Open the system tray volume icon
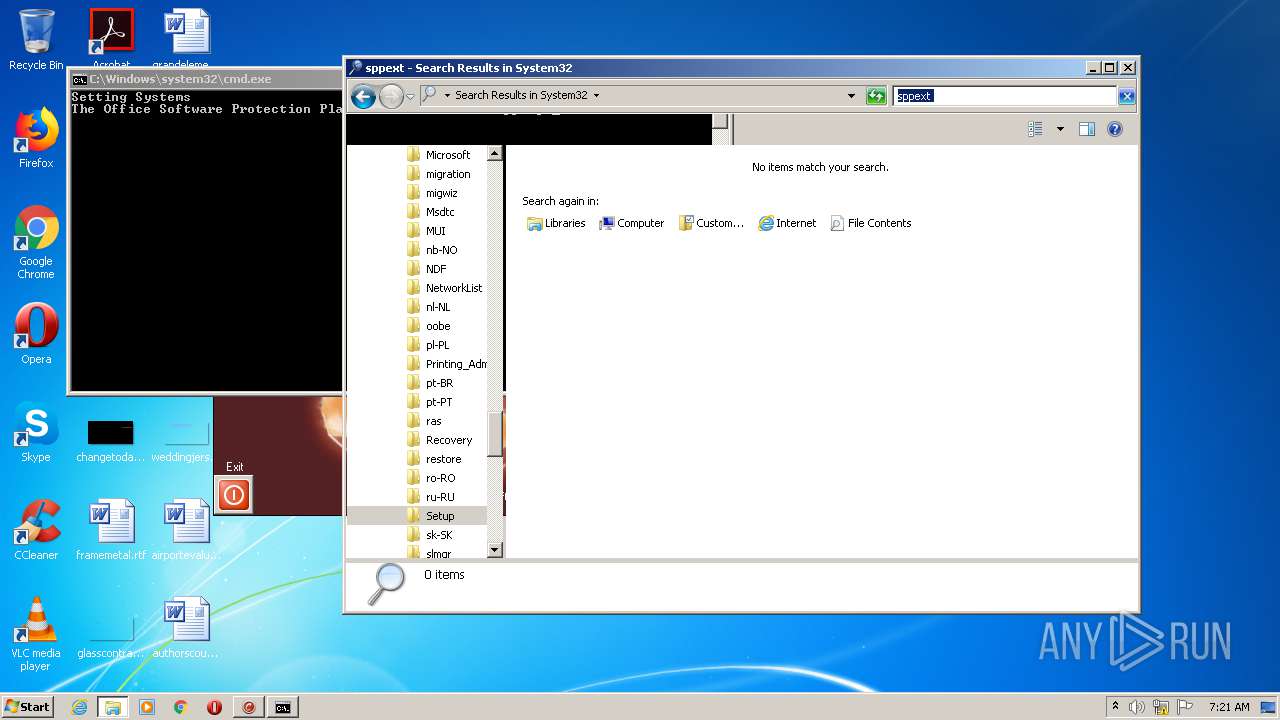This screenshot has height=720, width=1280. click(x=1136, y=707)
